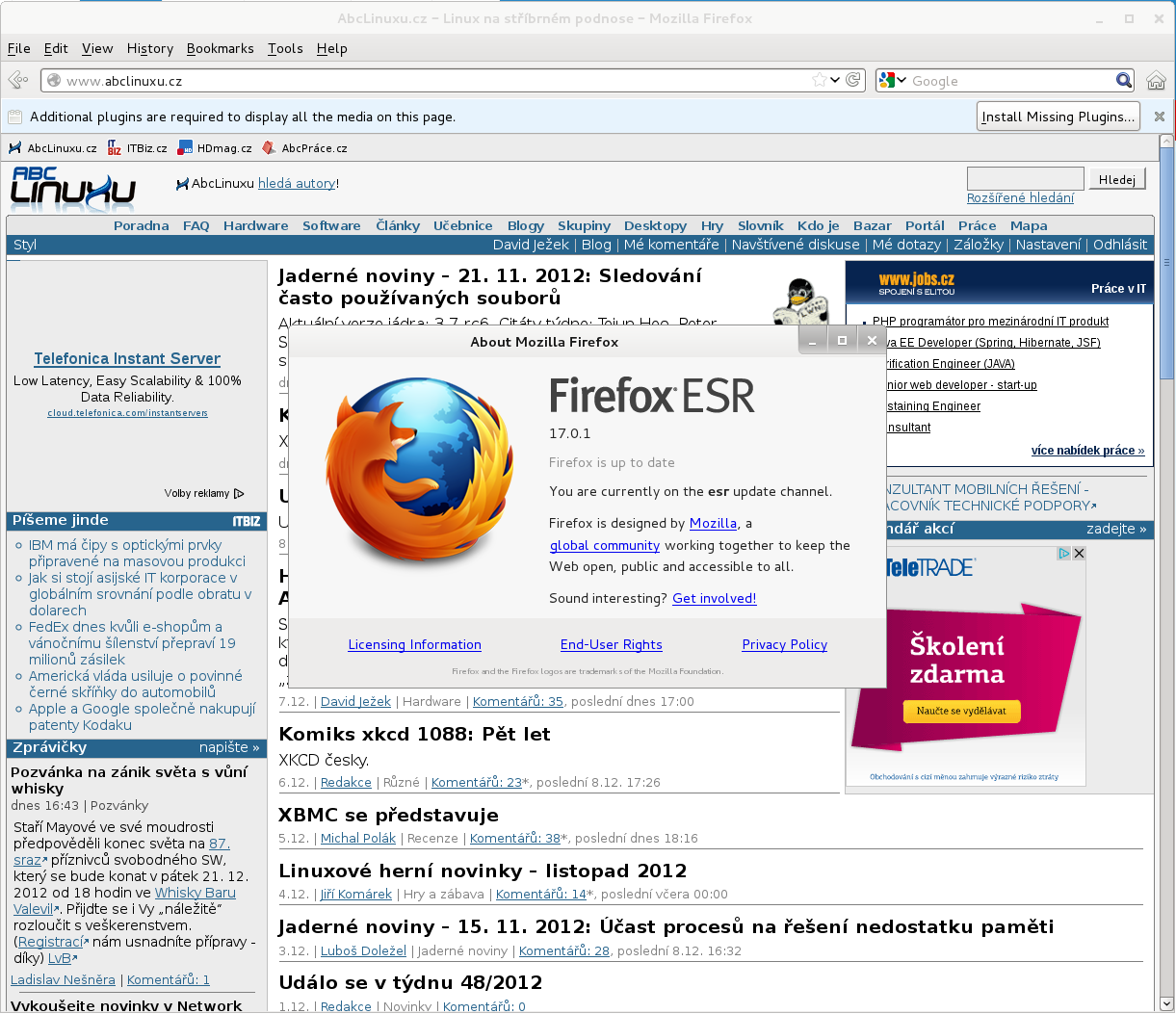Image resolution: width=1176 pixels, height=1014 pixels.
Task: Open the Komiks xkcd 1088: Pět let article
Action: [414, 734]
